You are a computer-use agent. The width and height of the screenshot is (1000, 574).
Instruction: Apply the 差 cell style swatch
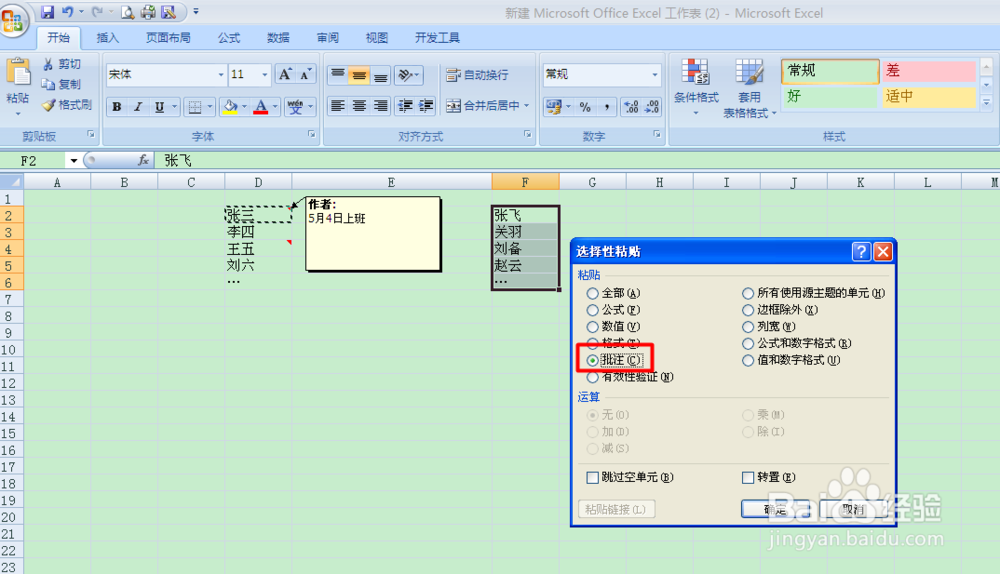pyautogui.click(x=929, y=71)
